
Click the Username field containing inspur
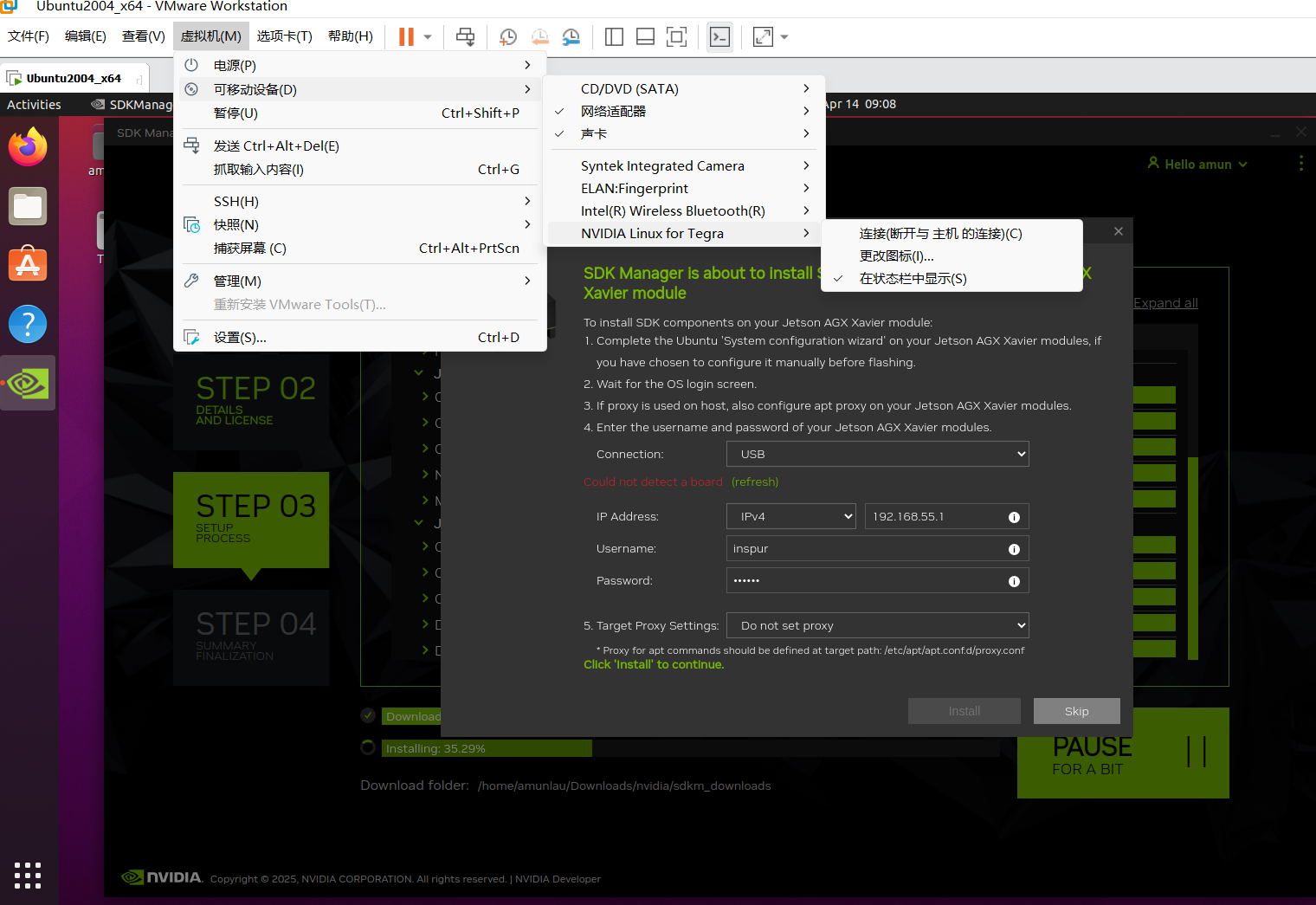(x=878, y=548)
